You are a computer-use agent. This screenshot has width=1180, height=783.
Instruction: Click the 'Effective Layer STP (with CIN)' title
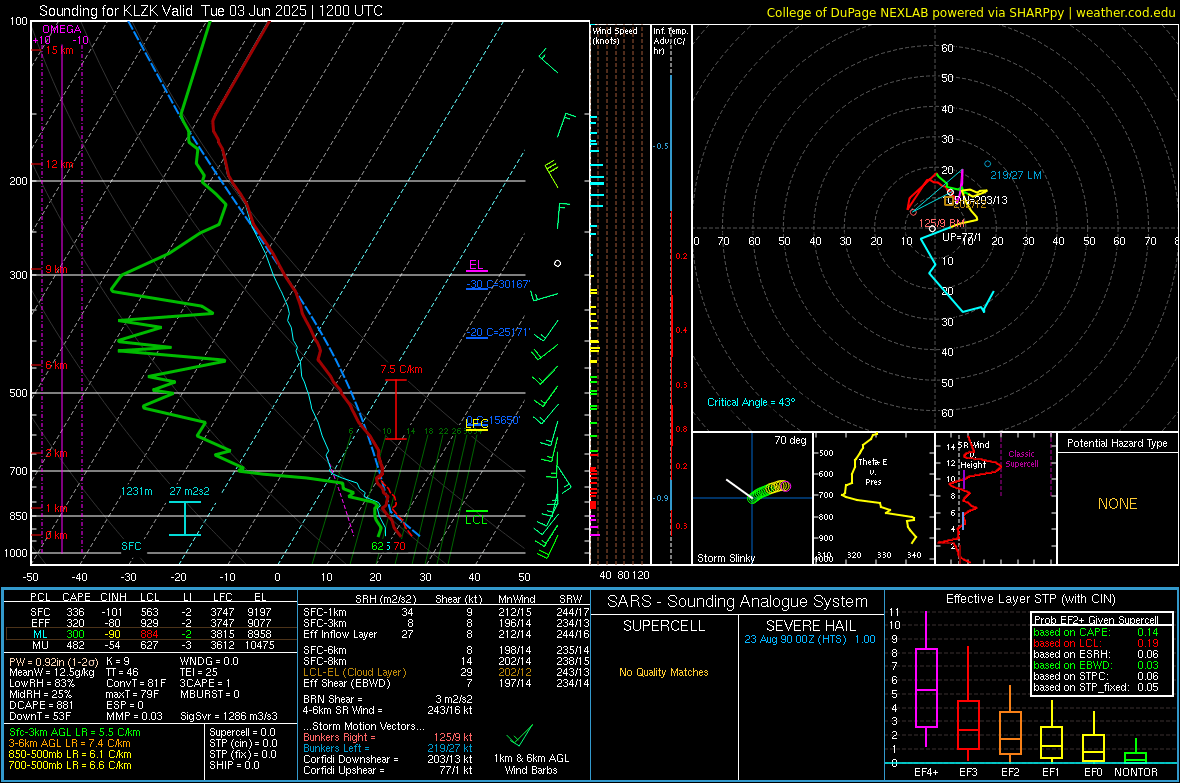[x=1030, y=599]
